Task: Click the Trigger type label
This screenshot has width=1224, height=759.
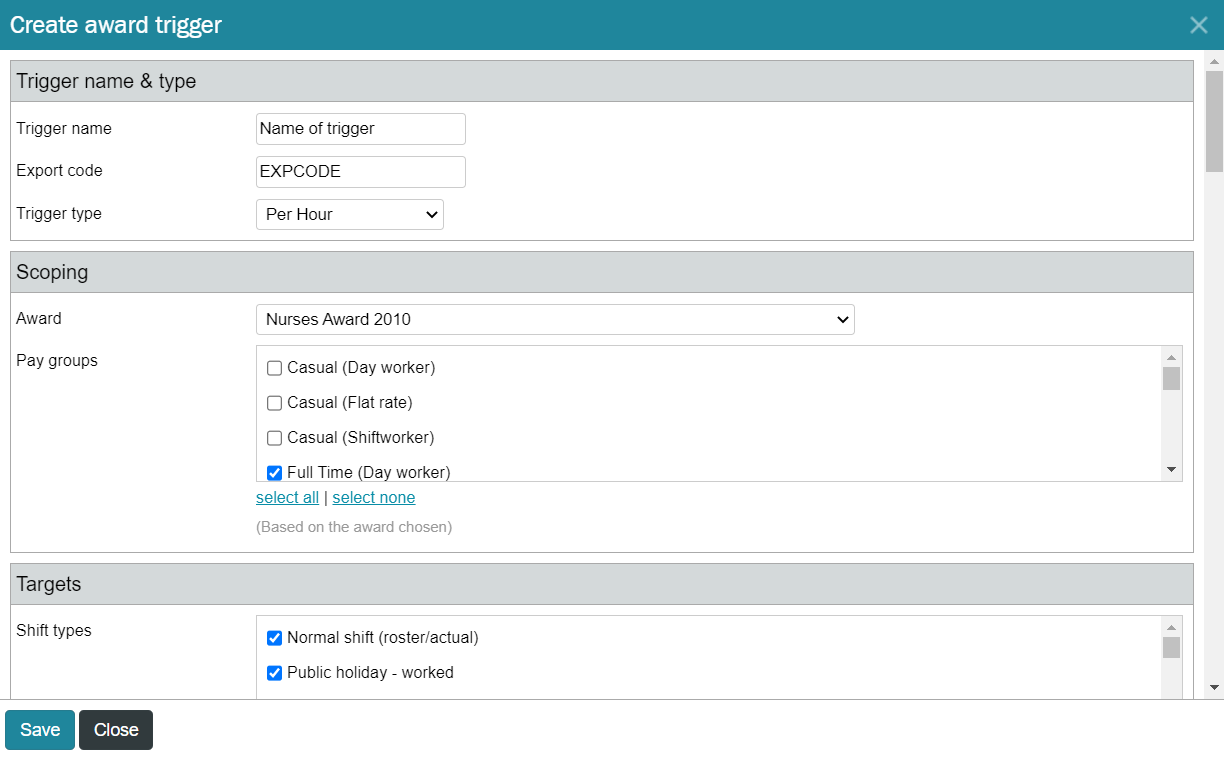Action: point(59,213)
